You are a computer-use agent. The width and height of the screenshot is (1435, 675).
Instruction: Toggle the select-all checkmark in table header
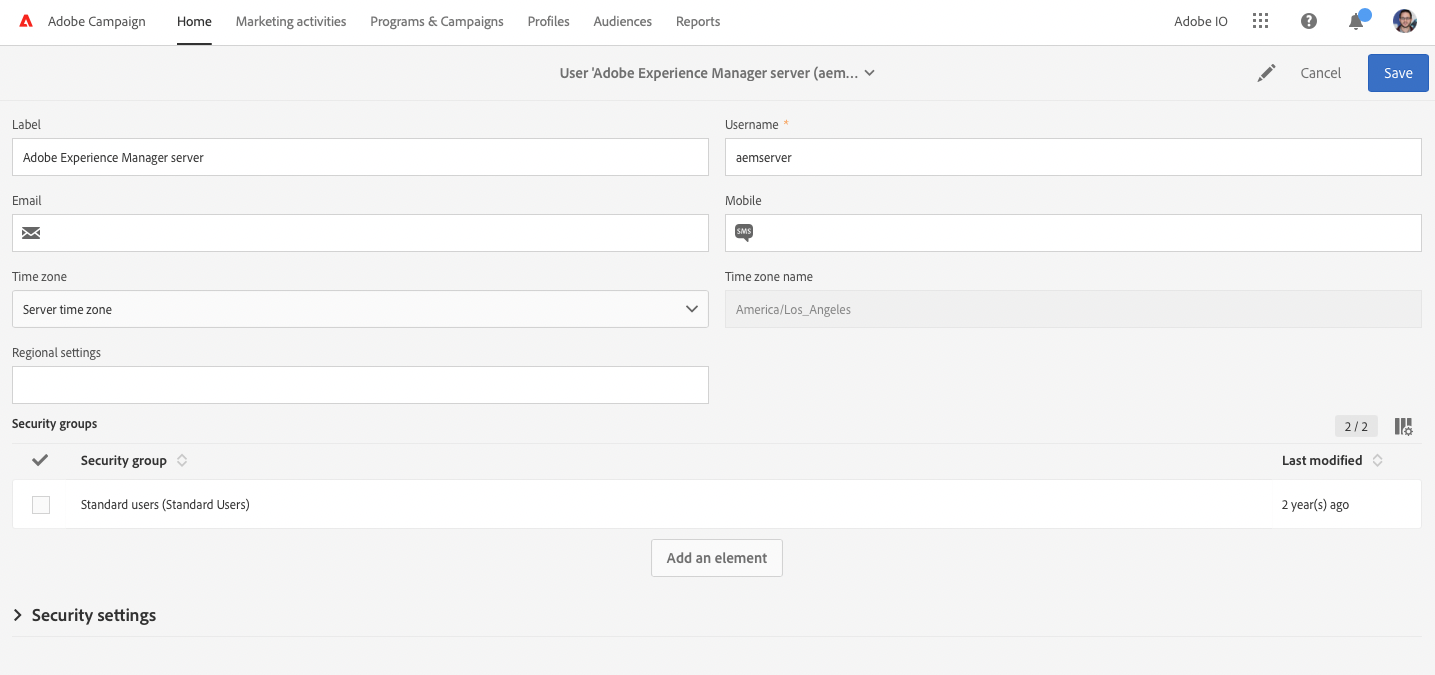[41, 460]
